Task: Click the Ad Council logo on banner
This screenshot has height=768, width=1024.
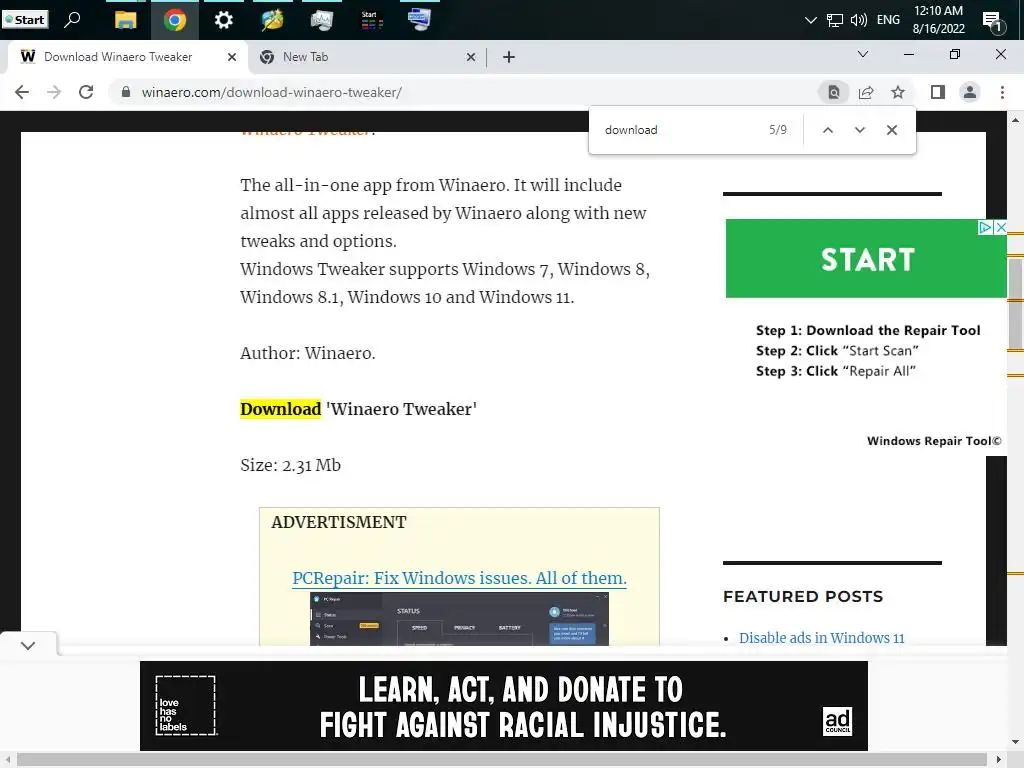Action: click(x=837, y=721)
